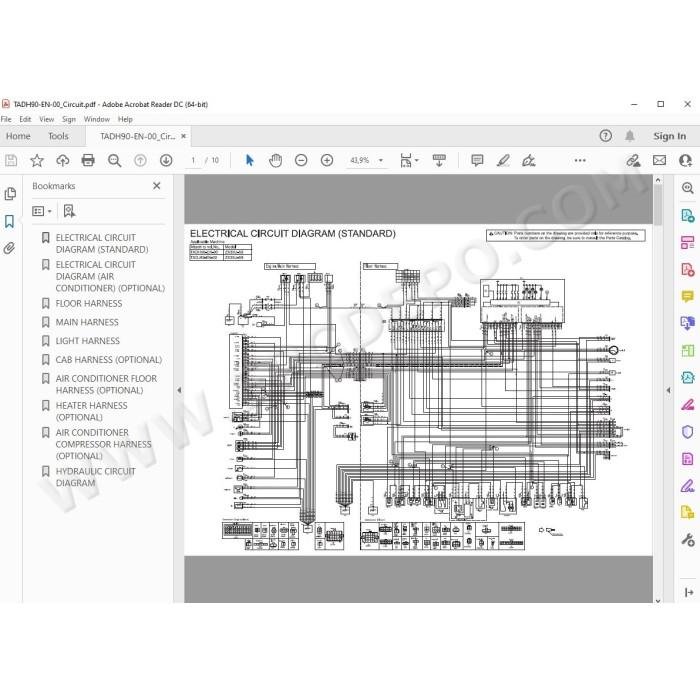The image size is (700, 700).
Task: Upload file to cloud icon
Action: pos(62,160)
